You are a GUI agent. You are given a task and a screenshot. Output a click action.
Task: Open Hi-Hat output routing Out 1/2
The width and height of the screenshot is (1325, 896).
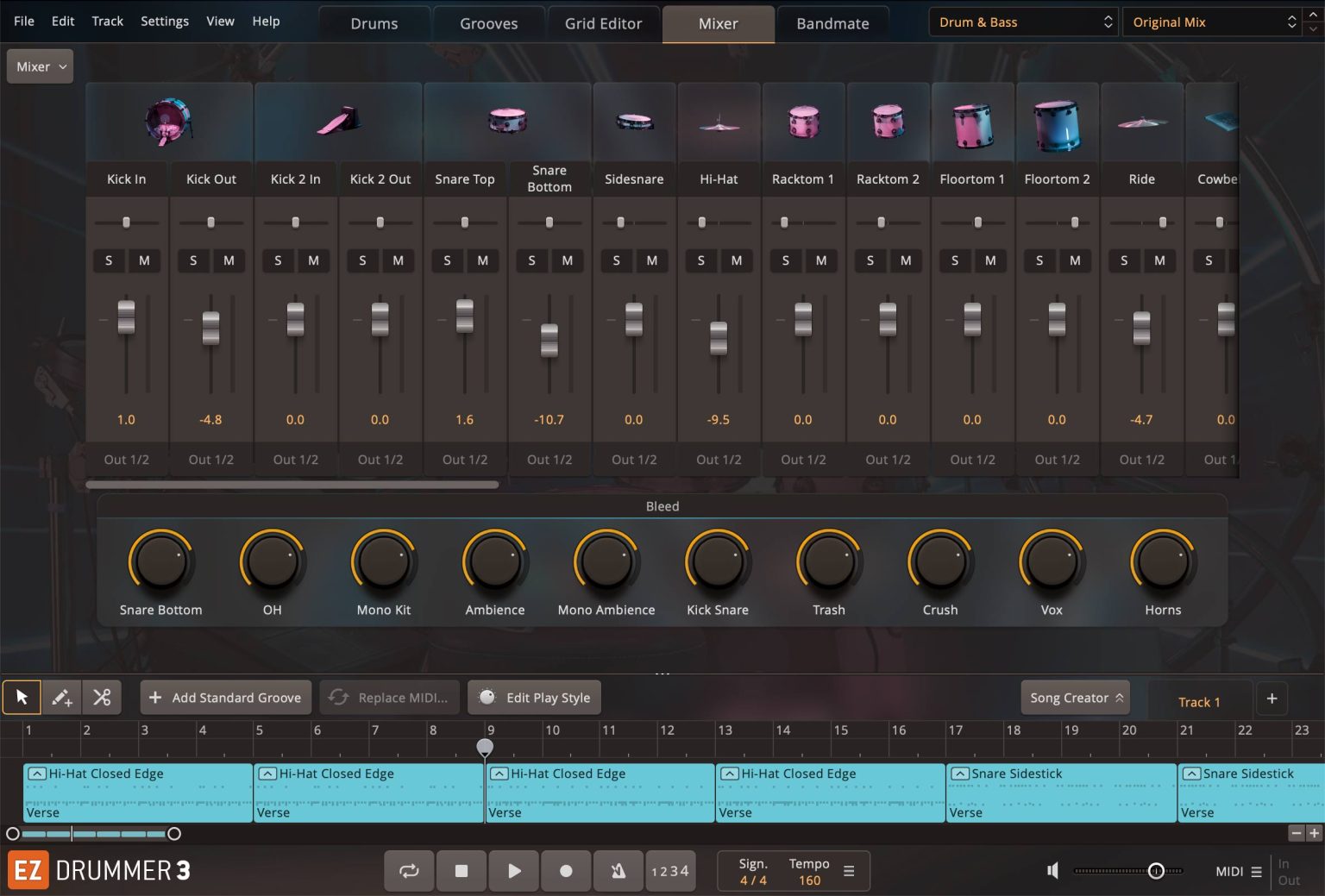(719, 460)
